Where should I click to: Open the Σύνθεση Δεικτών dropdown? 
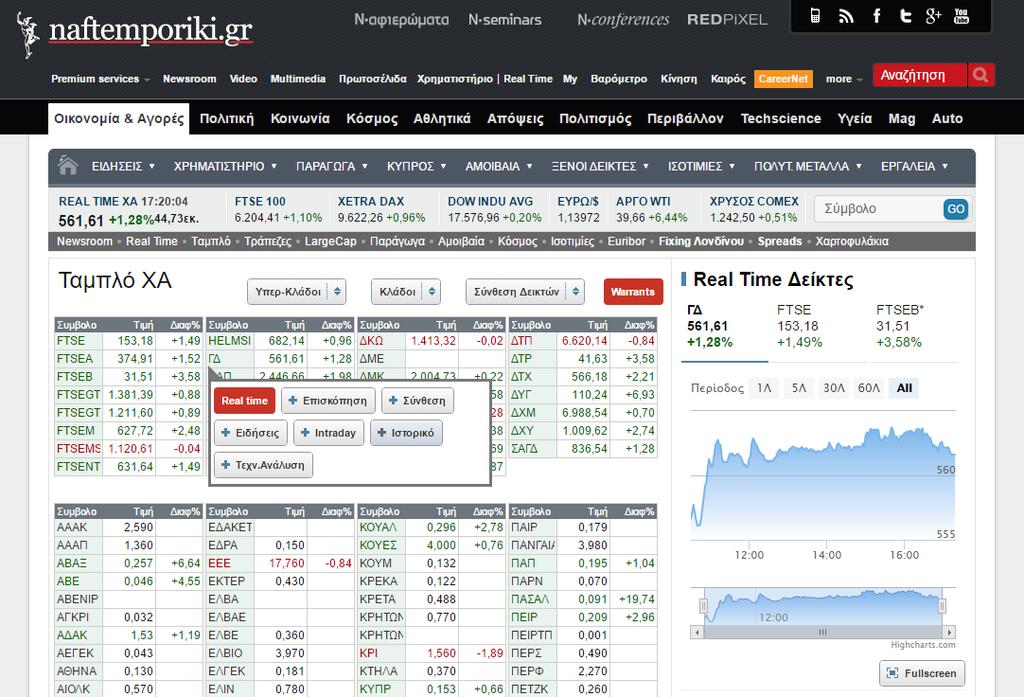point(525,291)
